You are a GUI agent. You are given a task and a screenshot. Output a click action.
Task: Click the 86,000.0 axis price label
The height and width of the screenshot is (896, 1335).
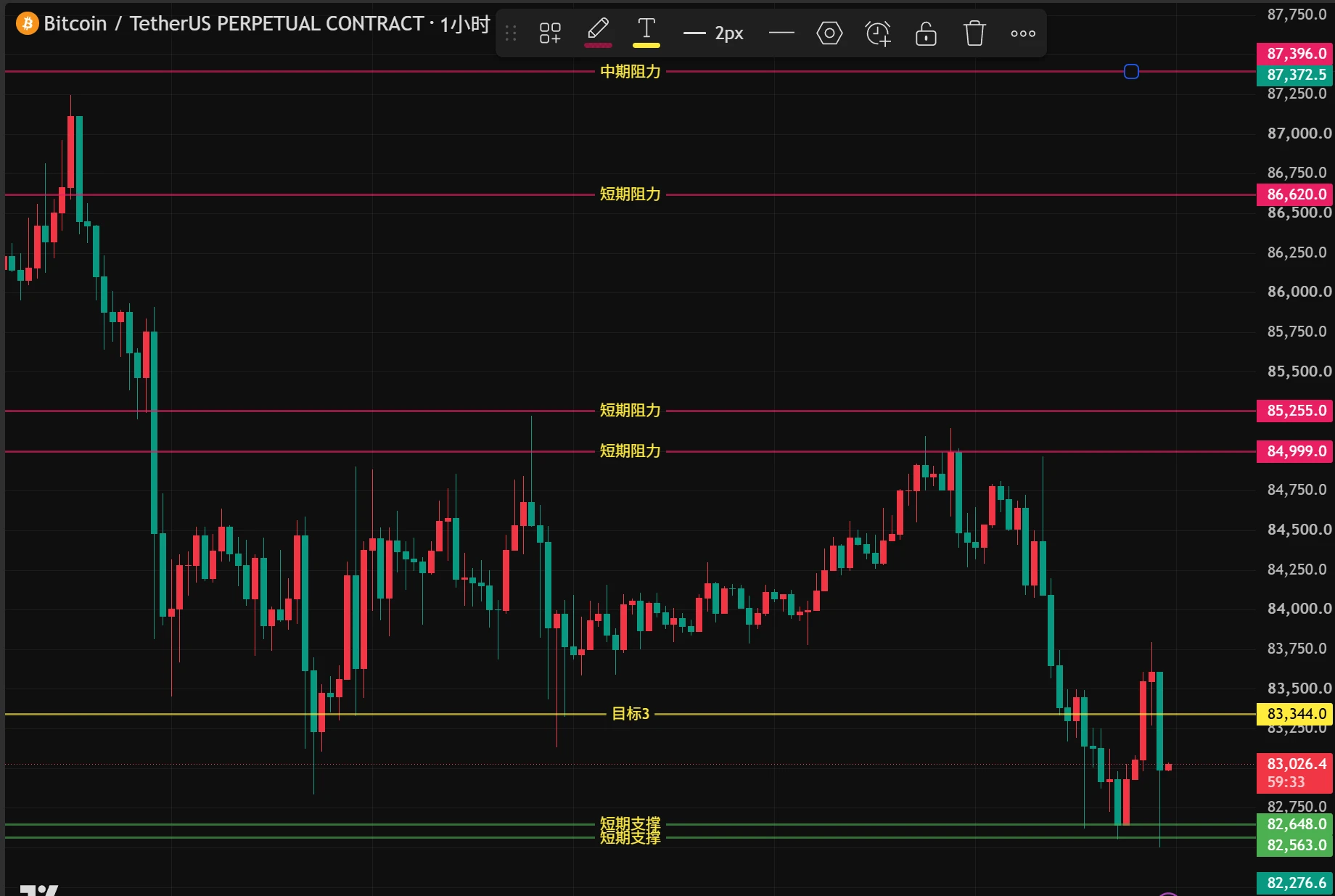(1299, 292)
